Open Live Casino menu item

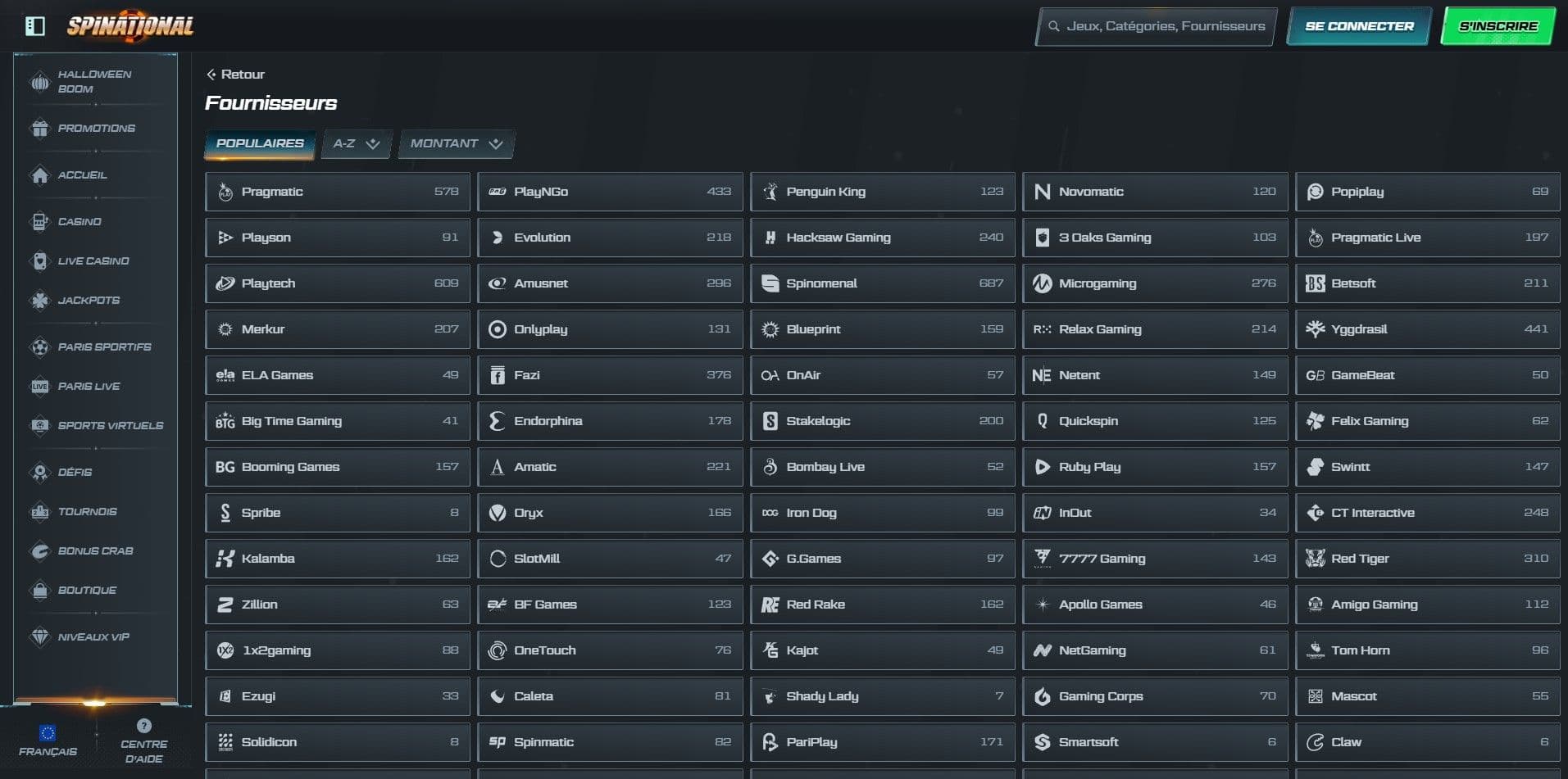(x=93, y=261)
